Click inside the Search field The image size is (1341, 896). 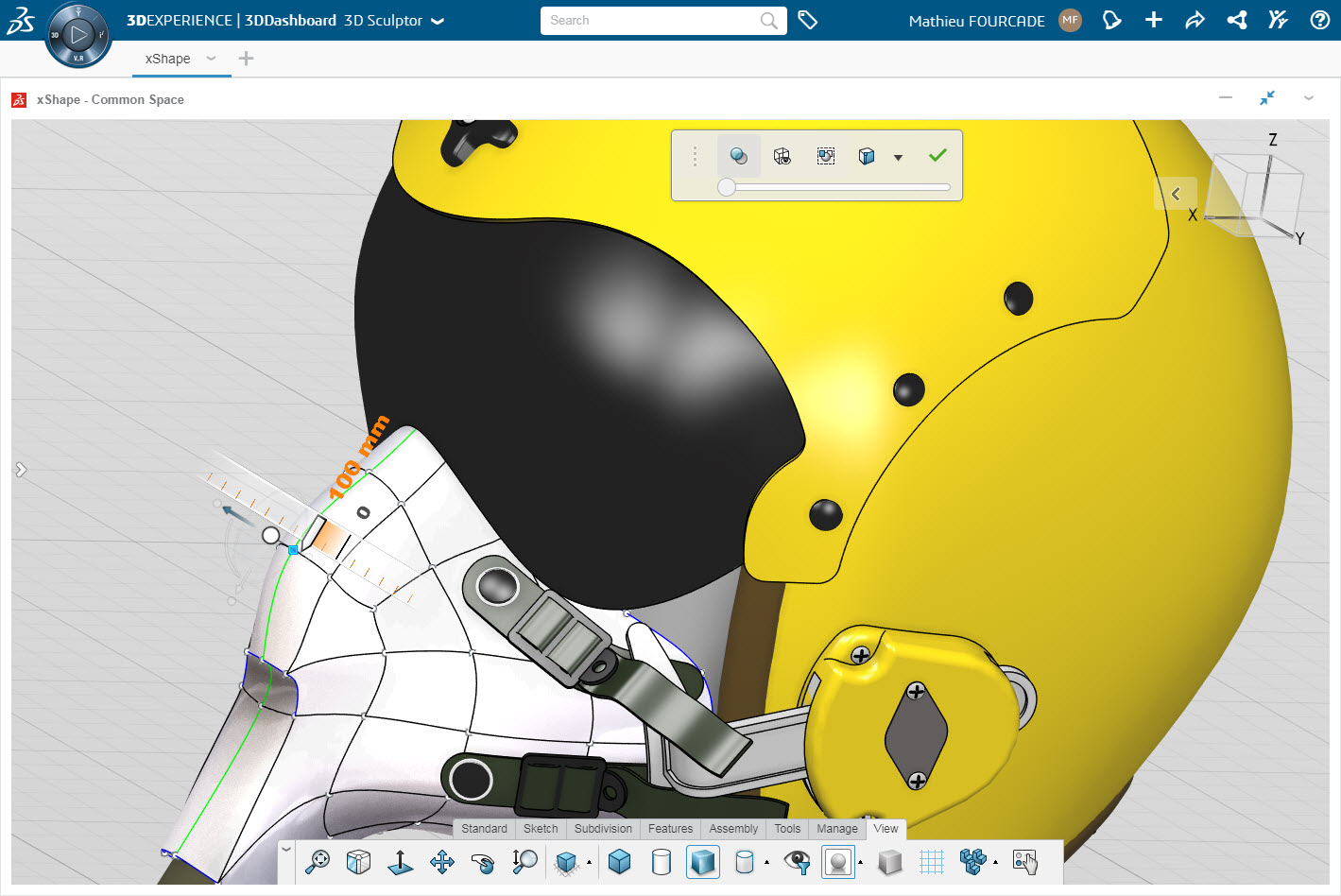(x=652, y=20)
